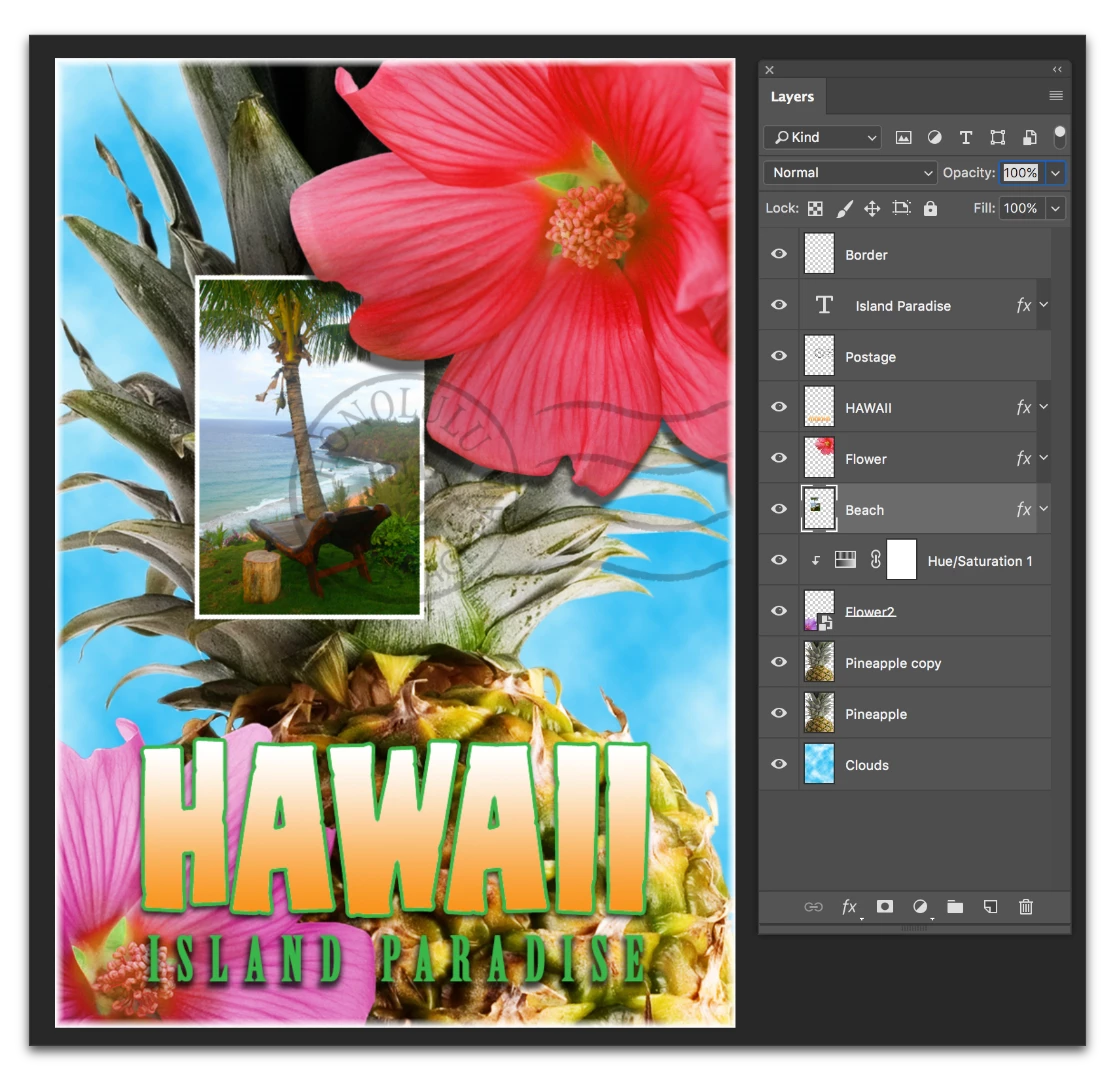The image size is (1115, 1080).
Task: Click the Clouds layer thumbnail
Action: click(819, 764)
